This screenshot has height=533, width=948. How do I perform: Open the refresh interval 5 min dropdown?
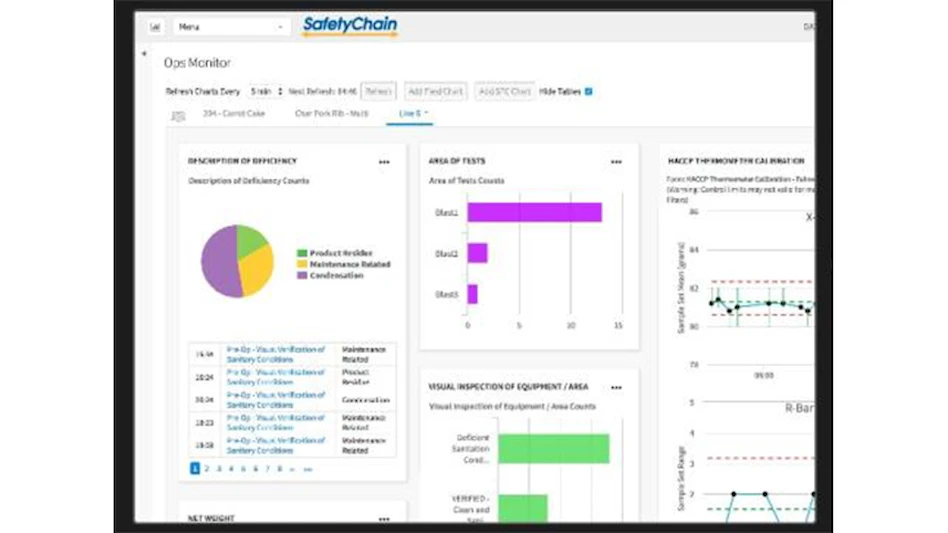pyautogui.click(x=266, y=91)
